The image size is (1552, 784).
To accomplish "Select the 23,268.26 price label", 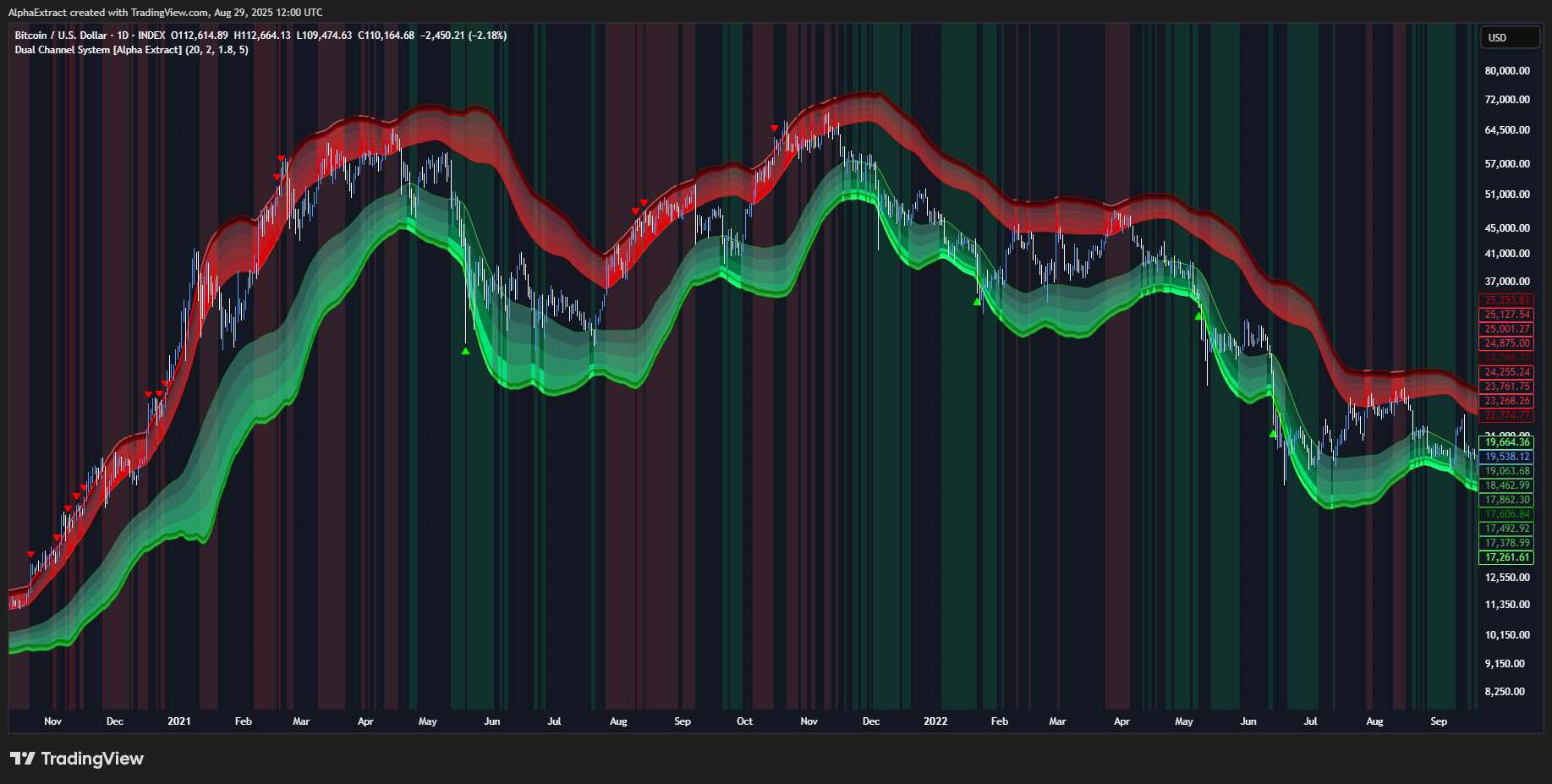I will click(x=1506, y=401).
